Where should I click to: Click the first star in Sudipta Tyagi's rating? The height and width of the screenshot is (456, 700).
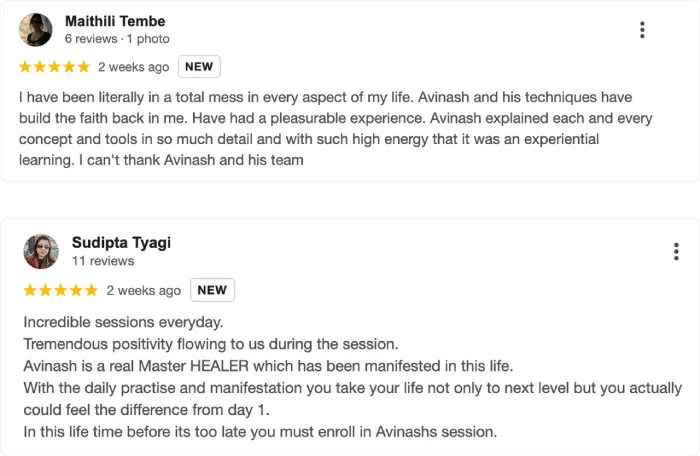pyautogui.click(x=31, y=290)
